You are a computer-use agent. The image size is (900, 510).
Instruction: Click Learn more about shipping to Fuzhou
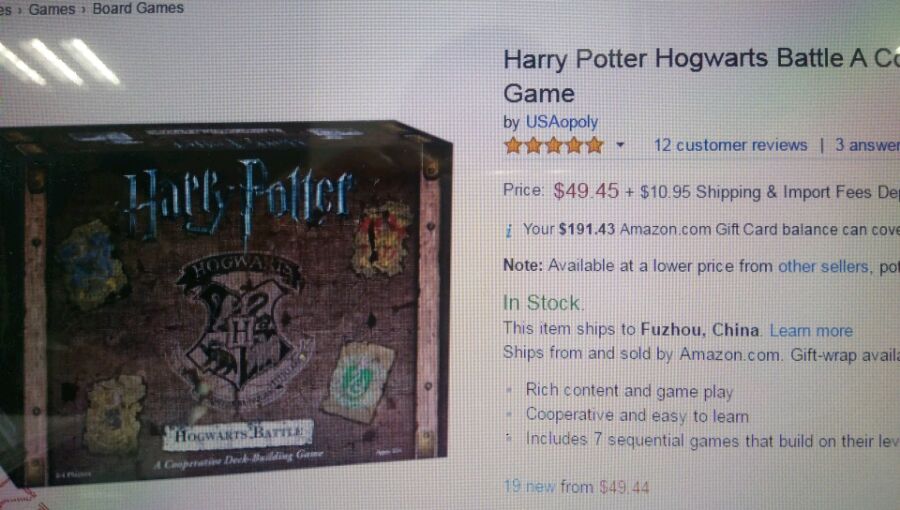811,330
